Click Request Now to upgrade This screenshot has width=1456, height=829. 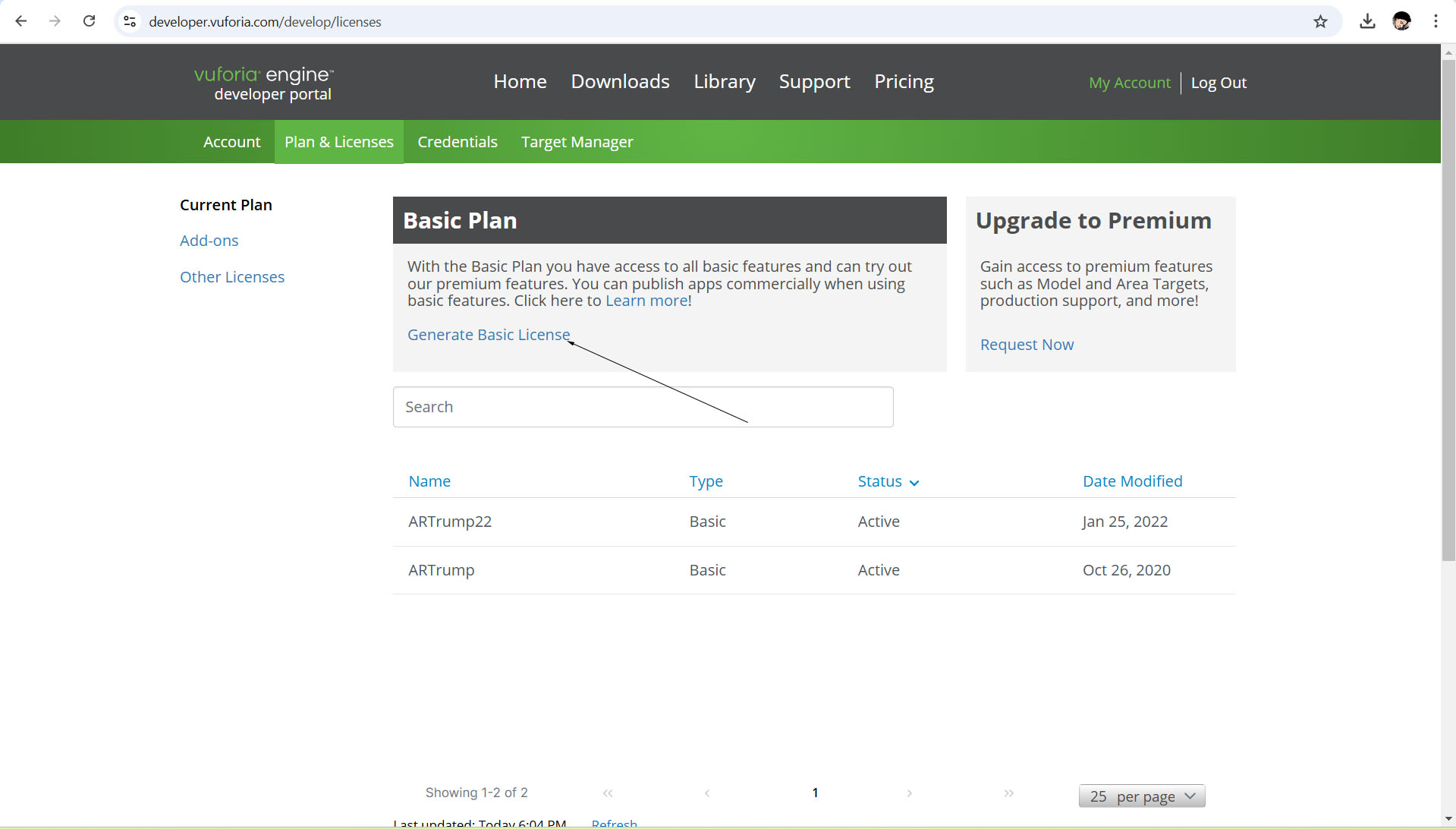point(1027,345)
